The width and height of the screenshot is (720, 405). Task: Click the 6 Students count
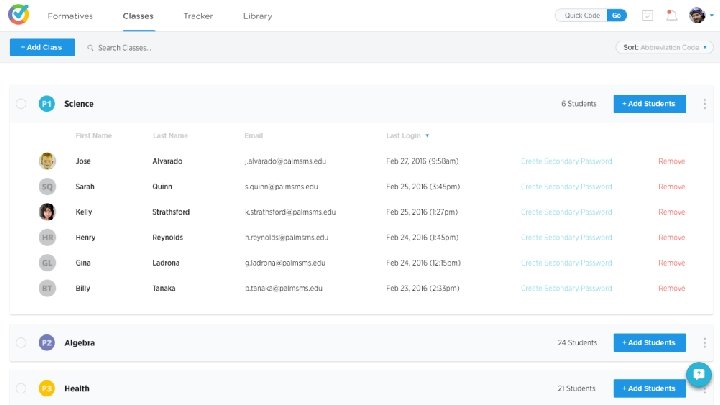point(579,104)
